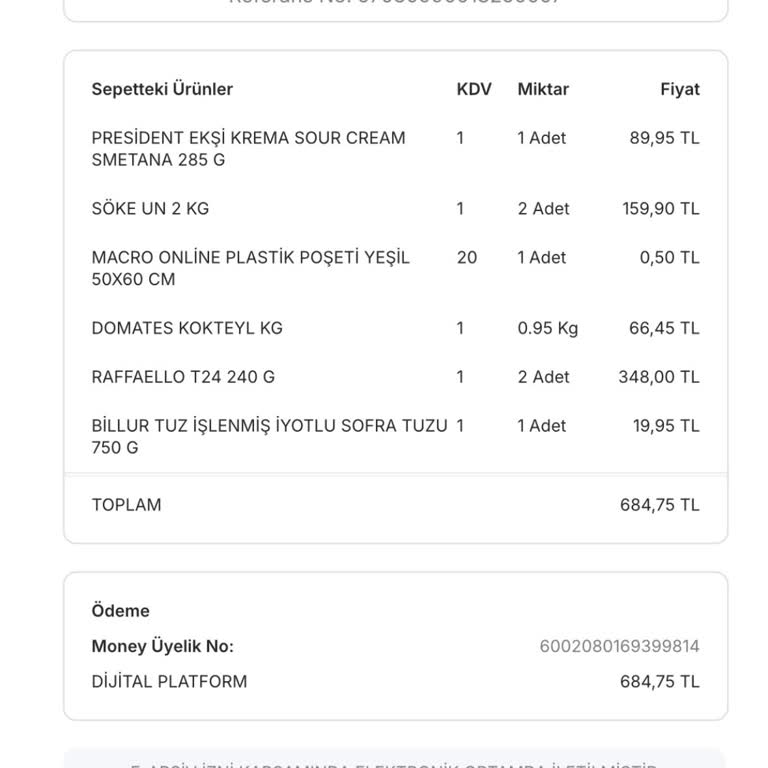This screenshot has height=768, width=768.
Task: Click the 159,90 TL price
Action: tap(661, 208)
